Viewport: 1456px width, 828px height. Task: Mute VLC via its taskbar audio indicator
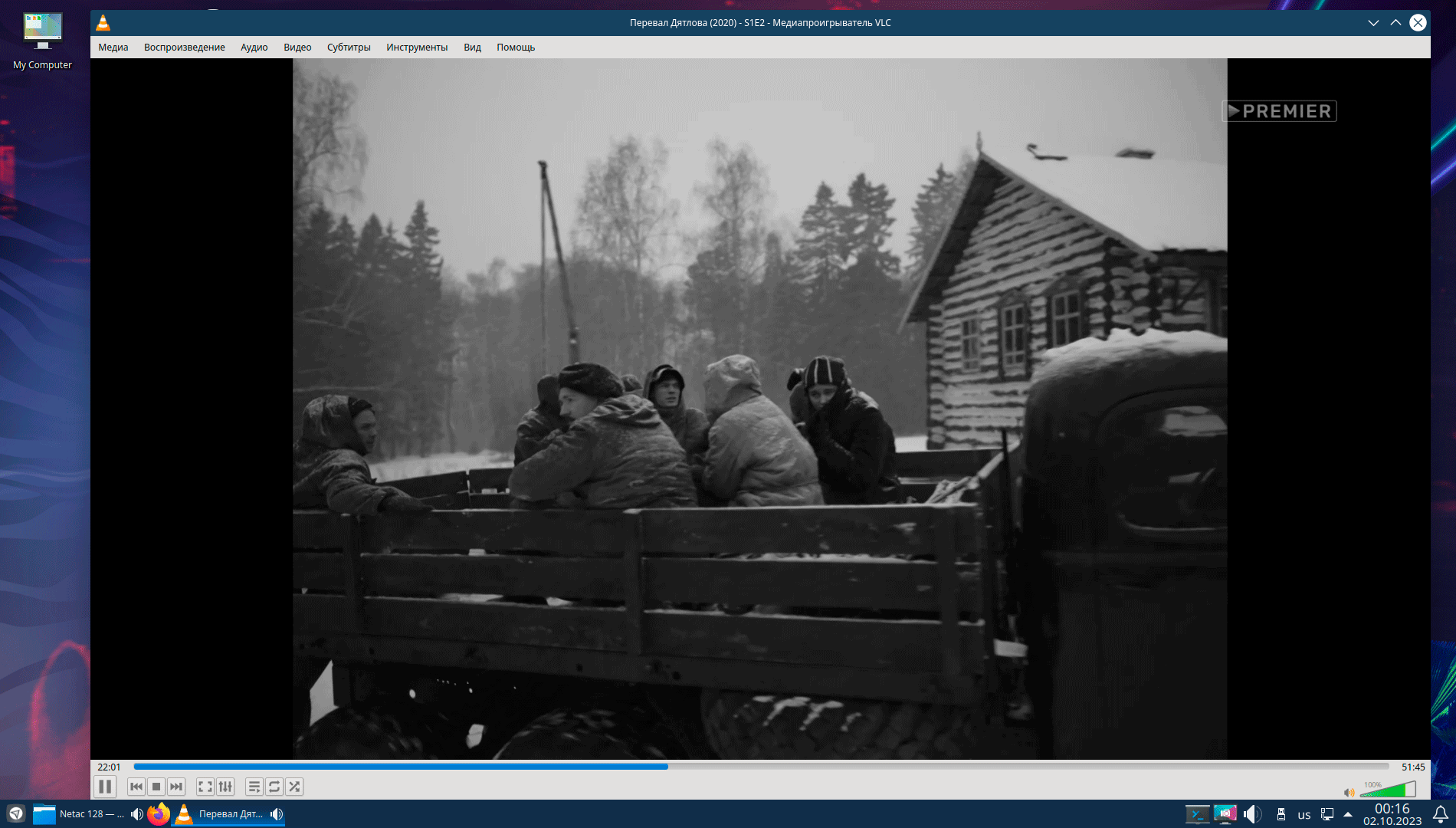[277, 813]
